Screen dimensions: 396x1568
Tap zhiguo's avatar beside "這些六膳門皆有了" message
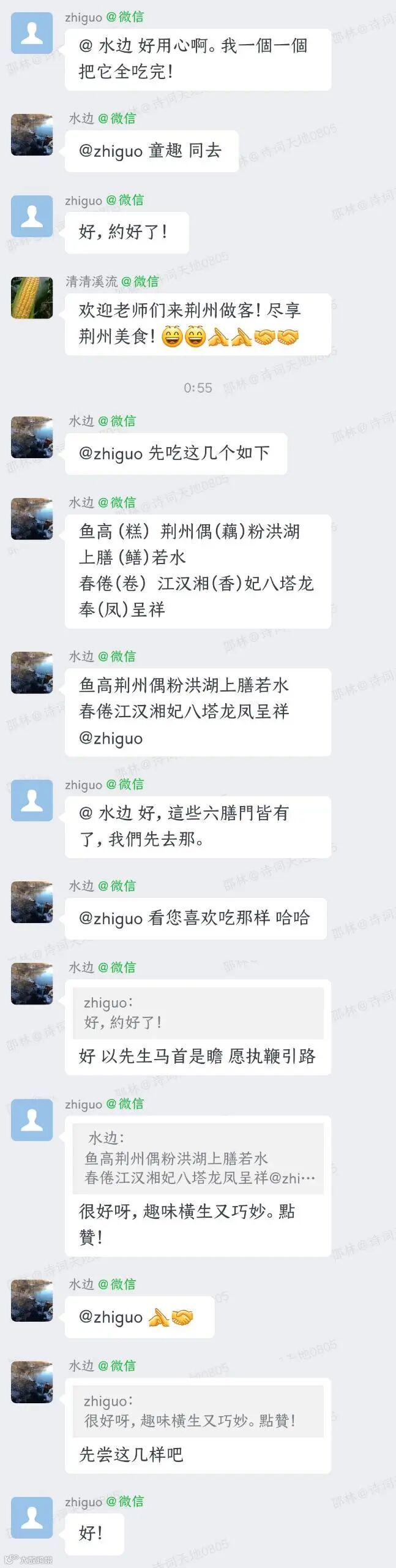[x=32, y=800]
